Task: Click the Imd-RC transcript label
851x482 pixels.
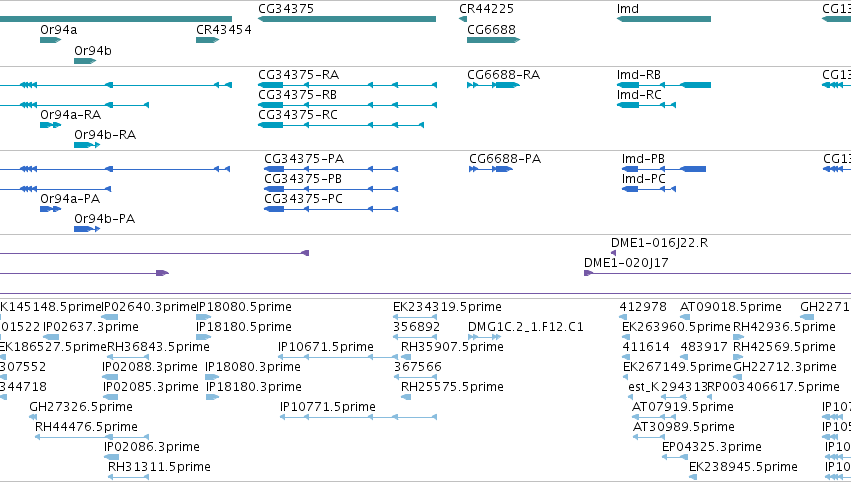Action: tap(639, 95)
